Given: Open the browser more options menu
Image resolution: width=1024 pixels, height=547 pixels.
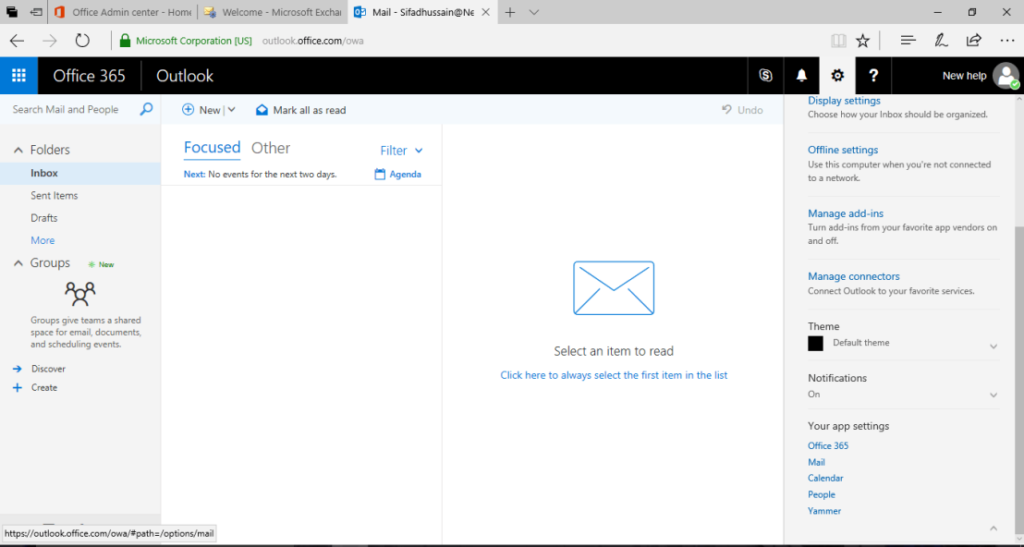Looking at the screenshot, I should (1007, 40).
